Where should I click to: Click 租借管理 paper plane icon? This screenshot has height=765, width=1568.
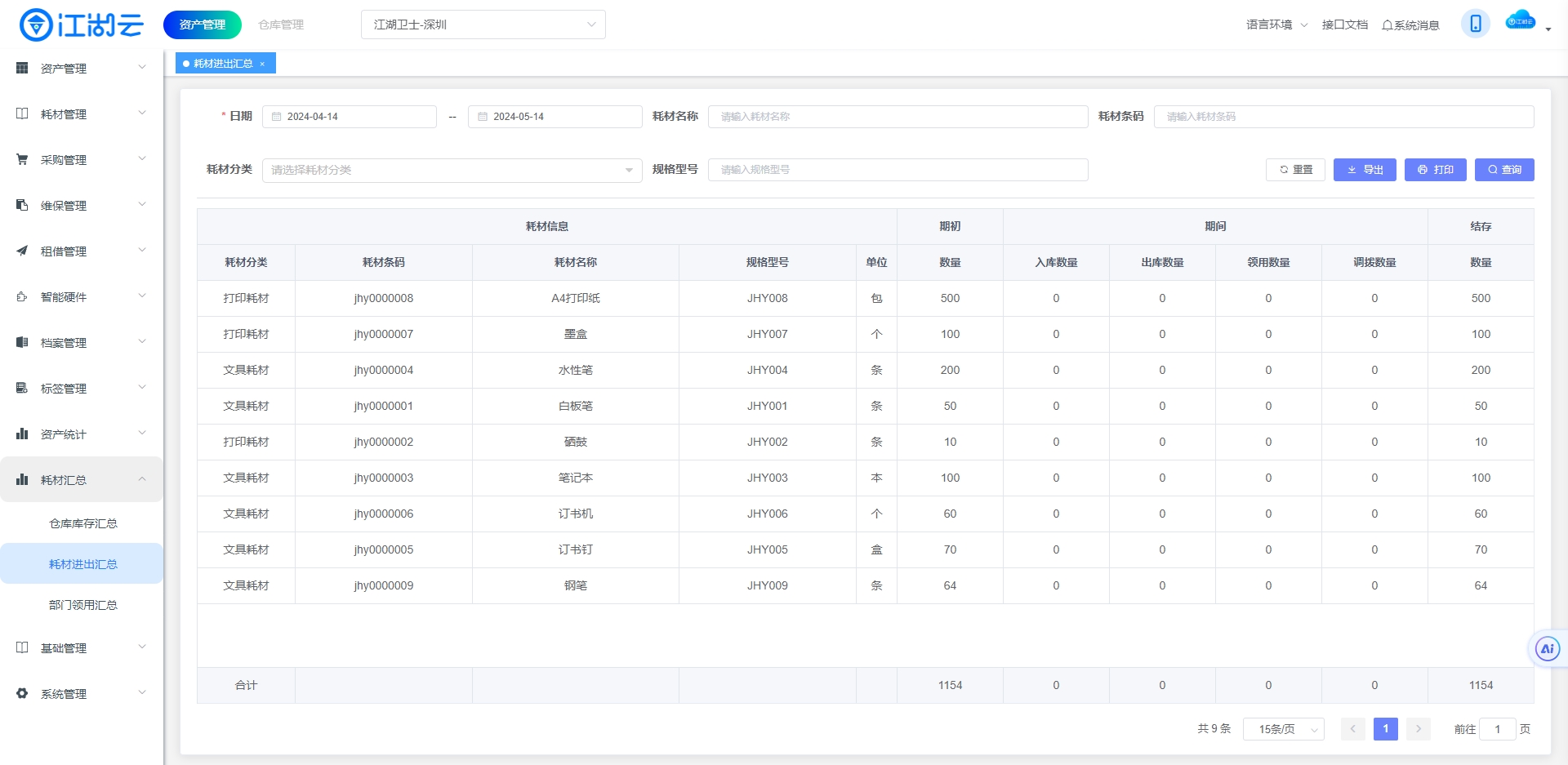coord(22,251)
